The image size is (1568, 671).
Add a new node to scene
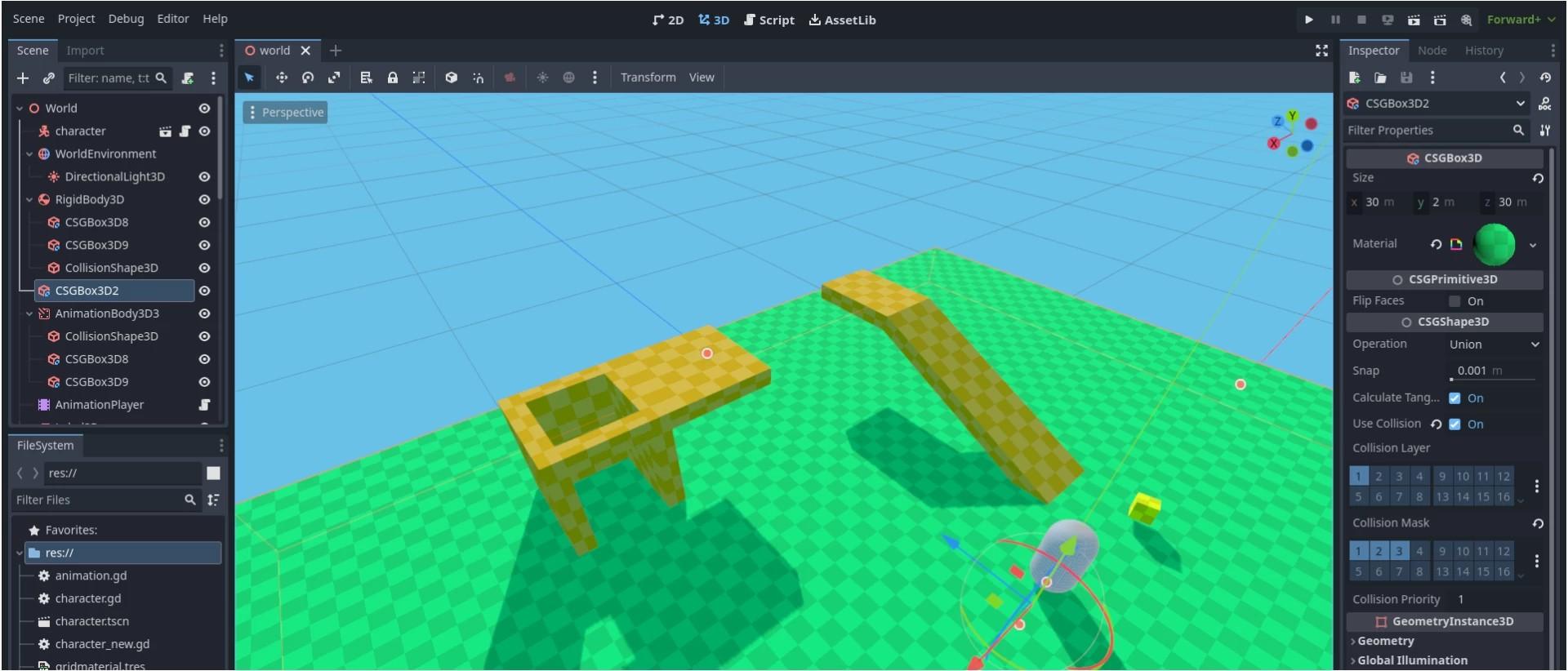tap(23, 78)
